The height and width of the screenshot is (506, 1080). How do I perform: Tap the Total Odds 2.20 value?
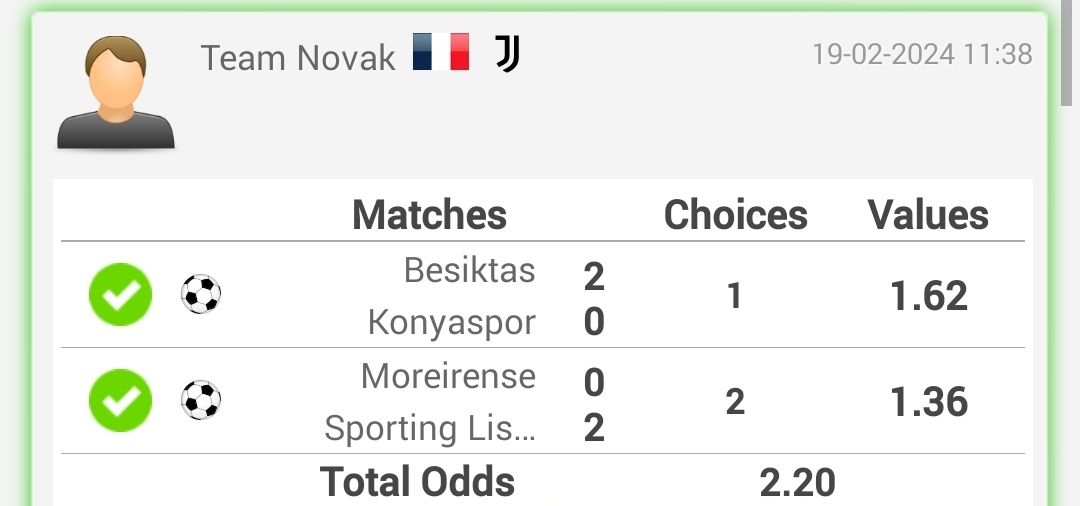pos(798,483)
